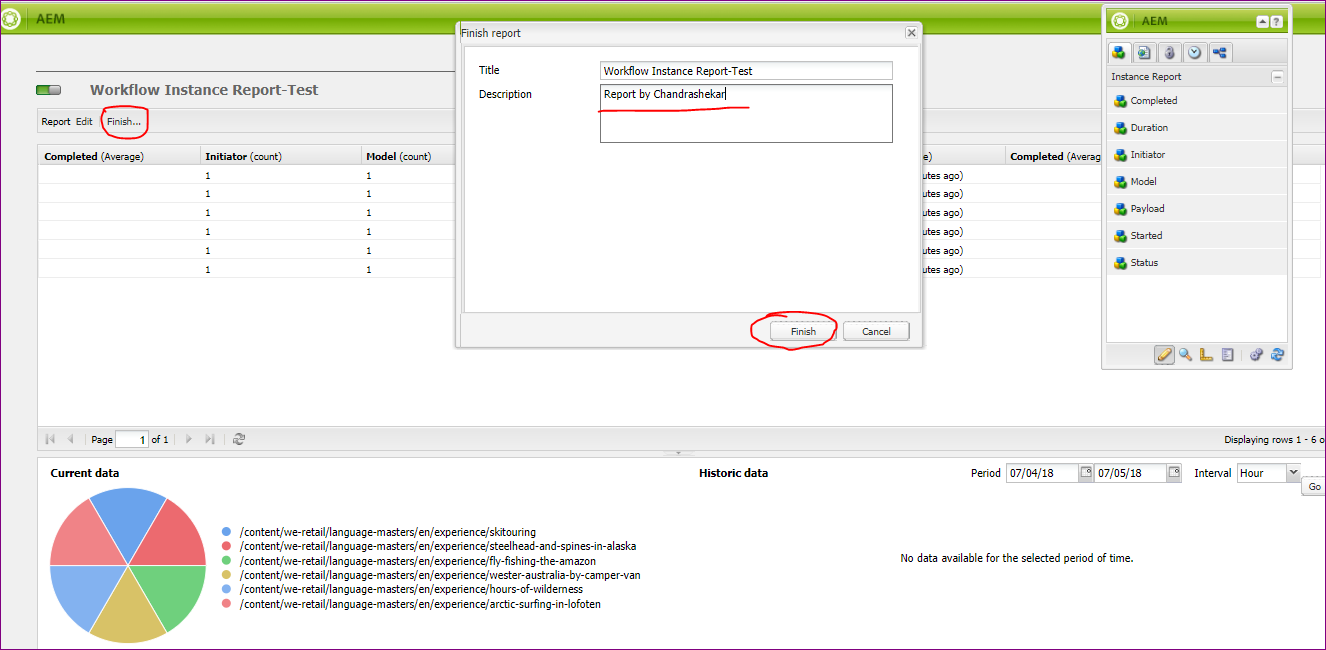Click the calendar icon beside the first Period date
Image resolution: width=1326 pixels, height=650 pixels.
[x=1084, y=472]
